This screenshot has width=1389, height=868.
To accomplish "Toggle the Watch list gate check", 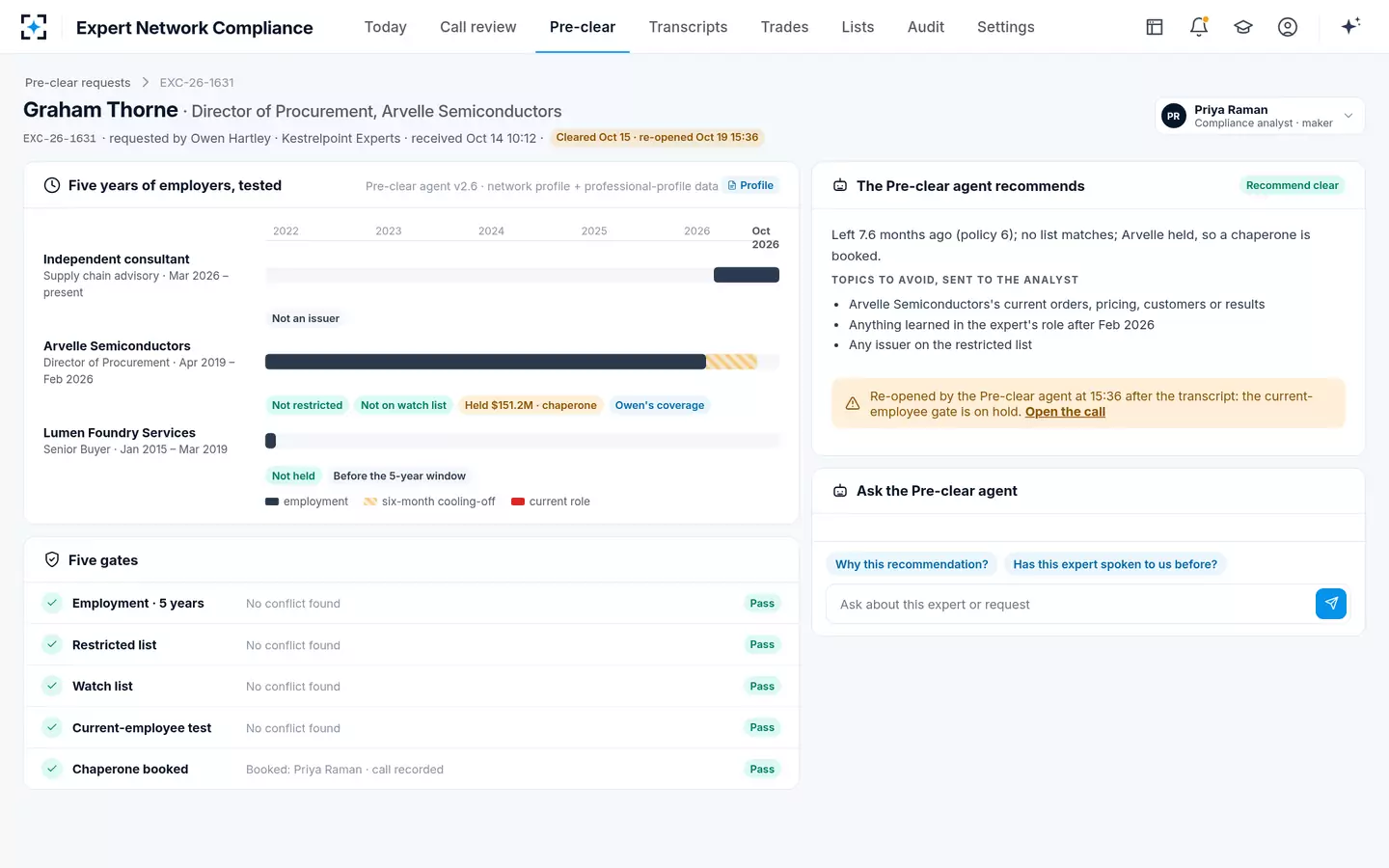I will 52,686.
